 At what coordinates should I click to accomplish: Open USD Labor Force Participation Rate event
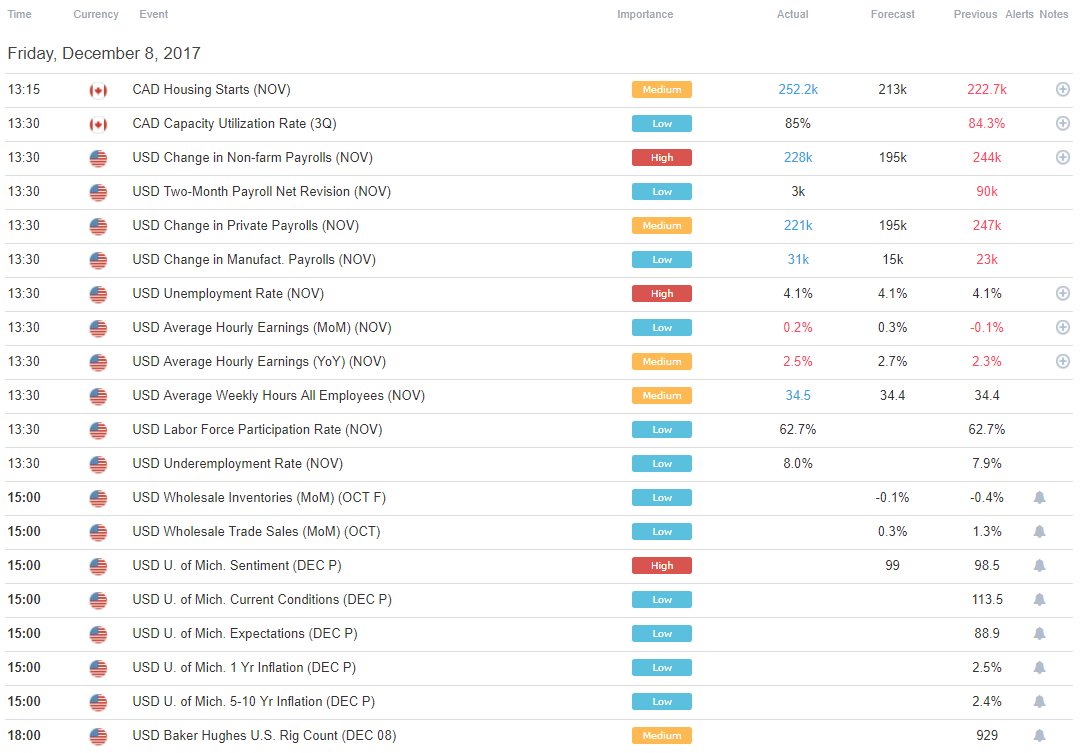tap(257, 430)
